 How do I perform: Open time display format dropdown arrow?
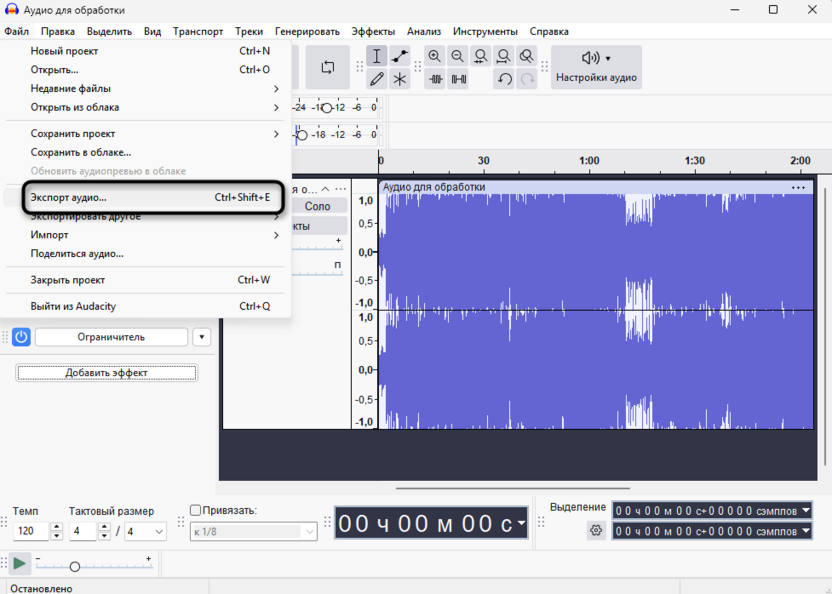pyautogui.click(x=521, y=523)
